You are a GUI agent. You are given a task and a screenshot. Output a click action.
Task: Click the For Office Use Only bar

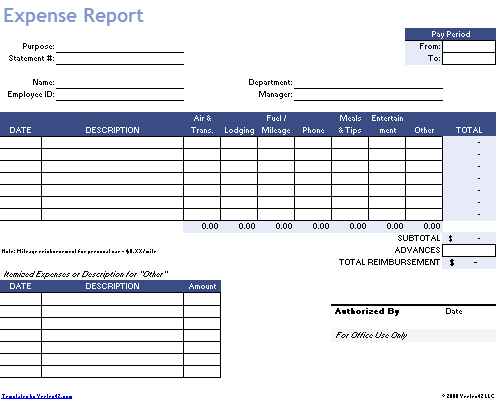[x=413, y=335]
